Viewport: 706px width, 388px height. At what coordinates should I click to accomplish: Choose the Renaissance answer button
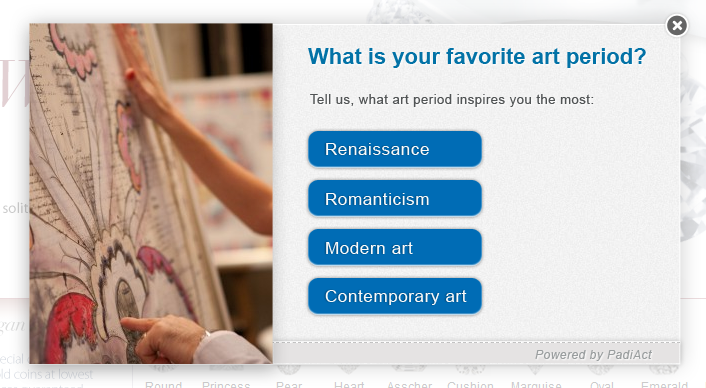click(395, 149)
